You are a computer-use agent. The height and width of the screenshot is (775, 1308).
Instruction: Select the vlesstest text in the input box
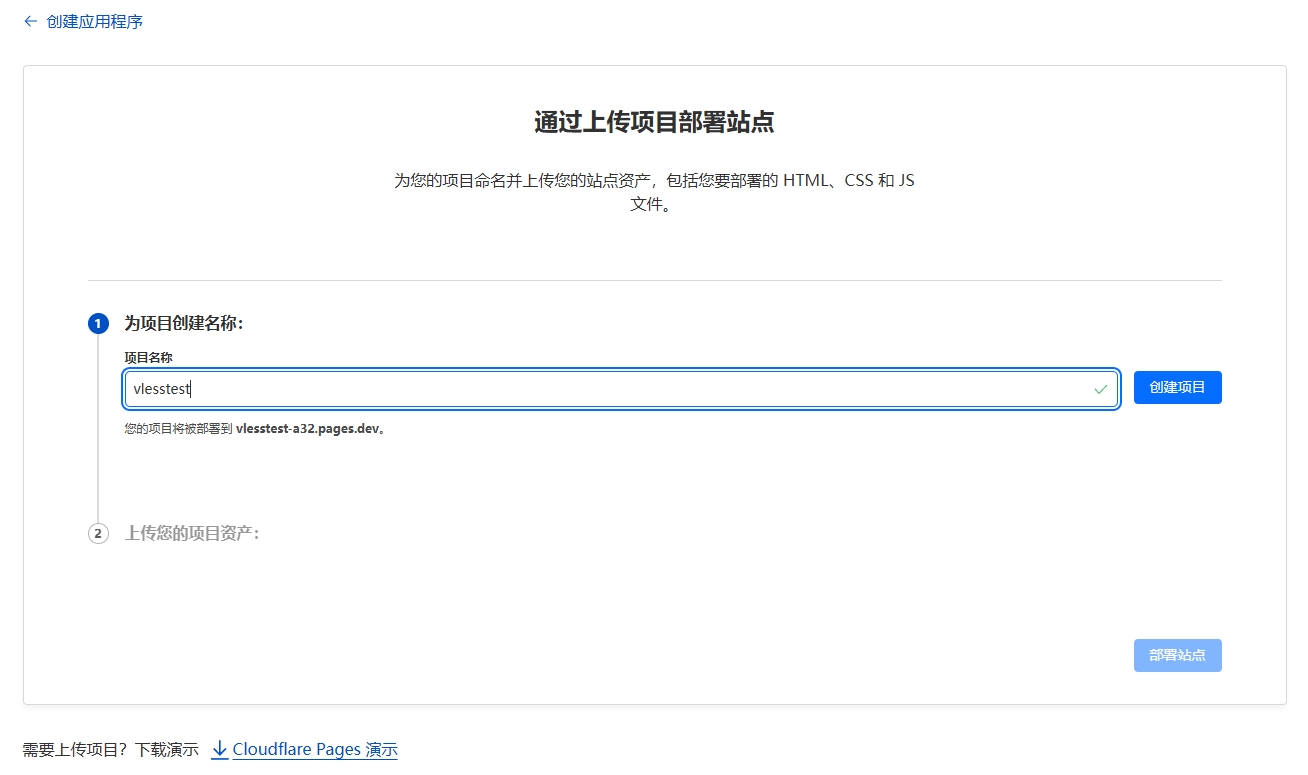162,388
